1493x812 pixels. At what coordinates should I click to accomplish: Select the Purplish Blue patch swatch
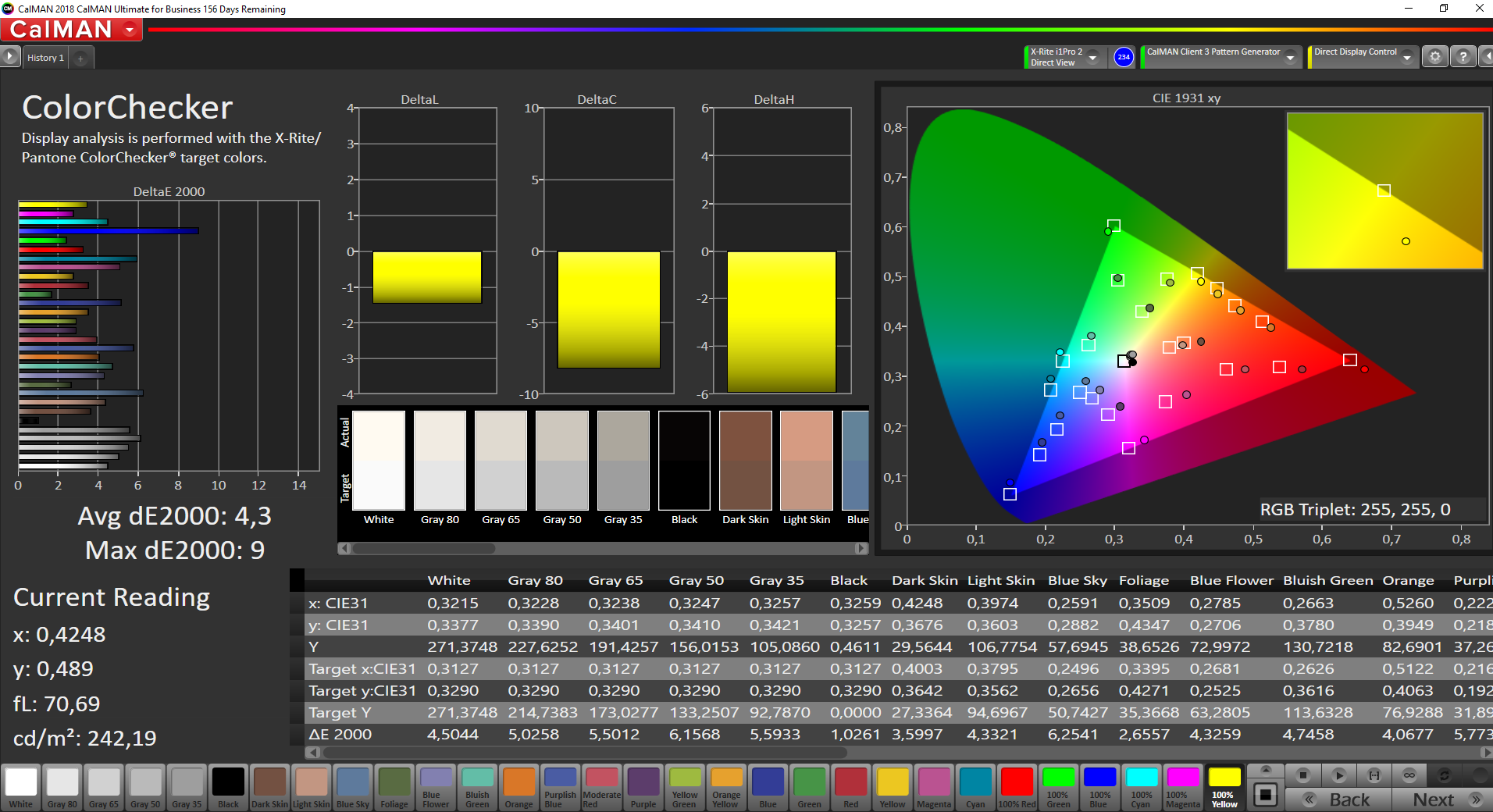click(x=560, y=787)
